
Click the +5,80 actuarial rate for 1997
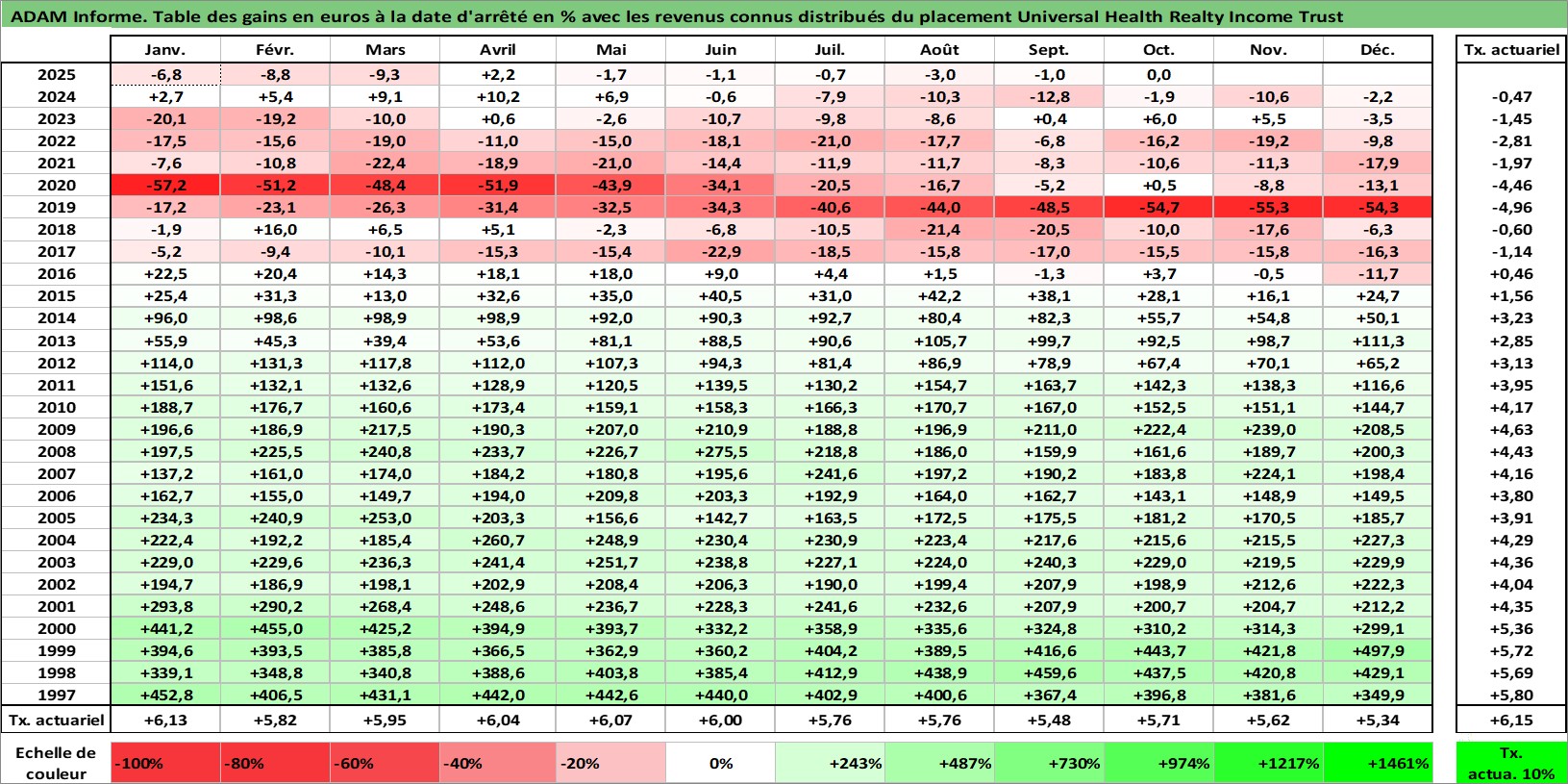coord(1511,695)
